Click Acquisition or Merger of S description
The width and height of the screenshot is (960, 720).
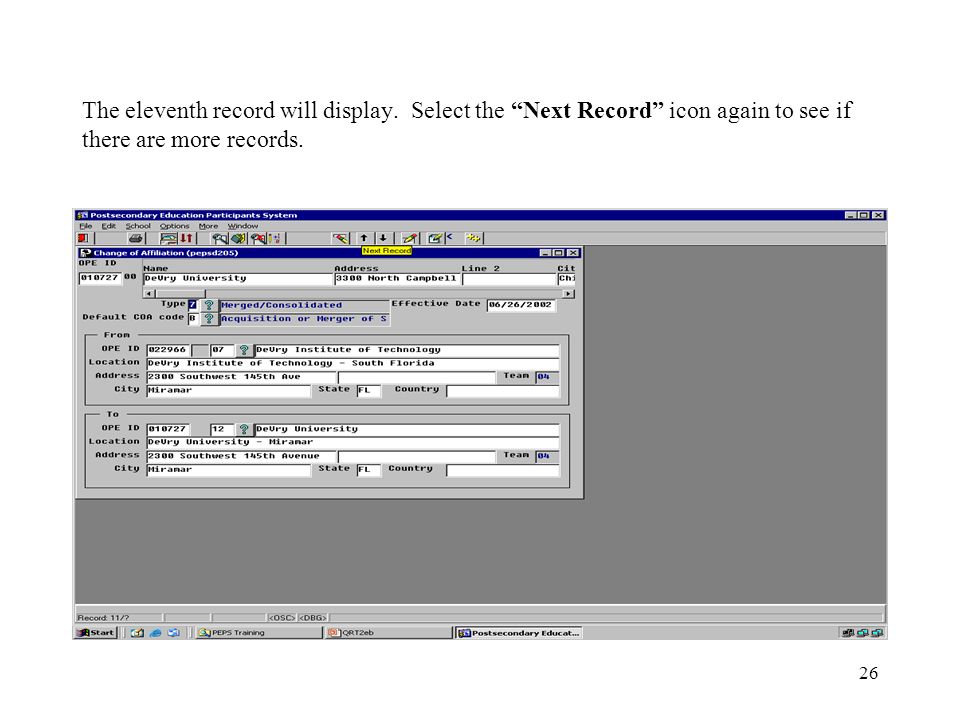[x=304, y=318]
